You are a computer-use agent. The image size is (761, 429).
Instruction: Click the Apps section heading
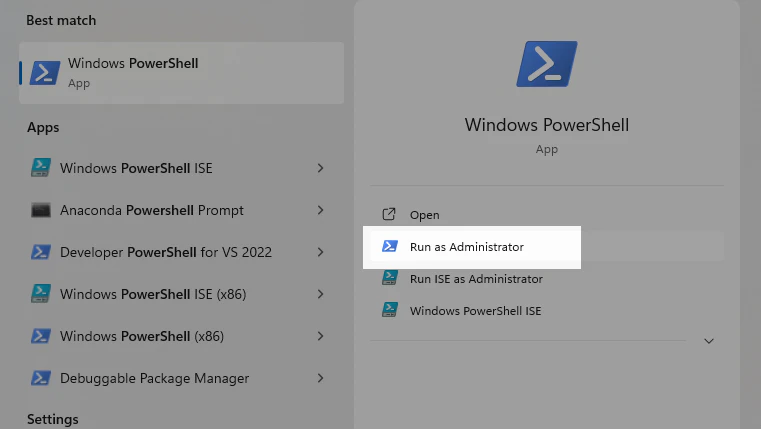tap(43, 128)
